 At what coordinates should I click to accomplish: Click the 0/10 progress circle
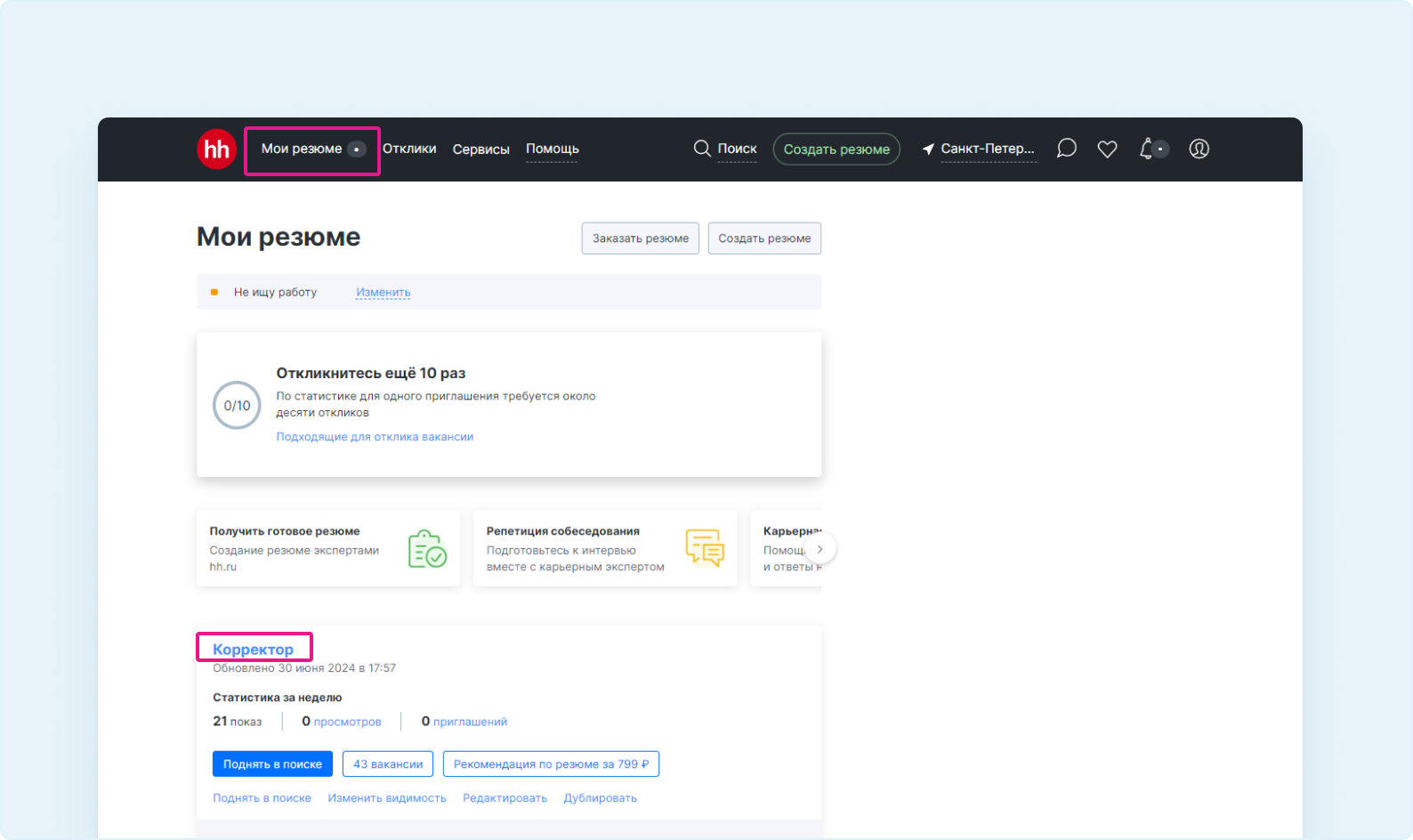pyautogui.click(x=237, y=406)
